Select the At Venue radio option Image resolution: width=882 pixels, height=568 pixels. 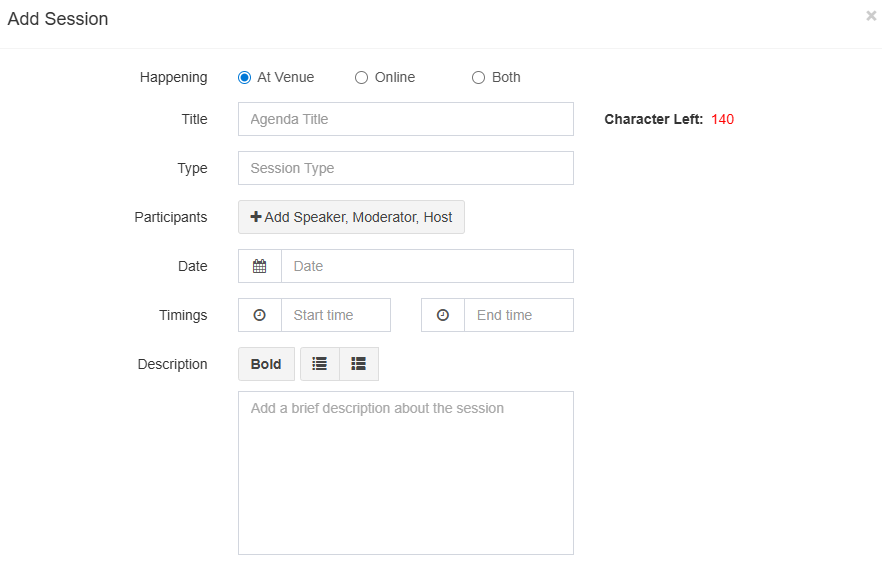coord(245,77)
